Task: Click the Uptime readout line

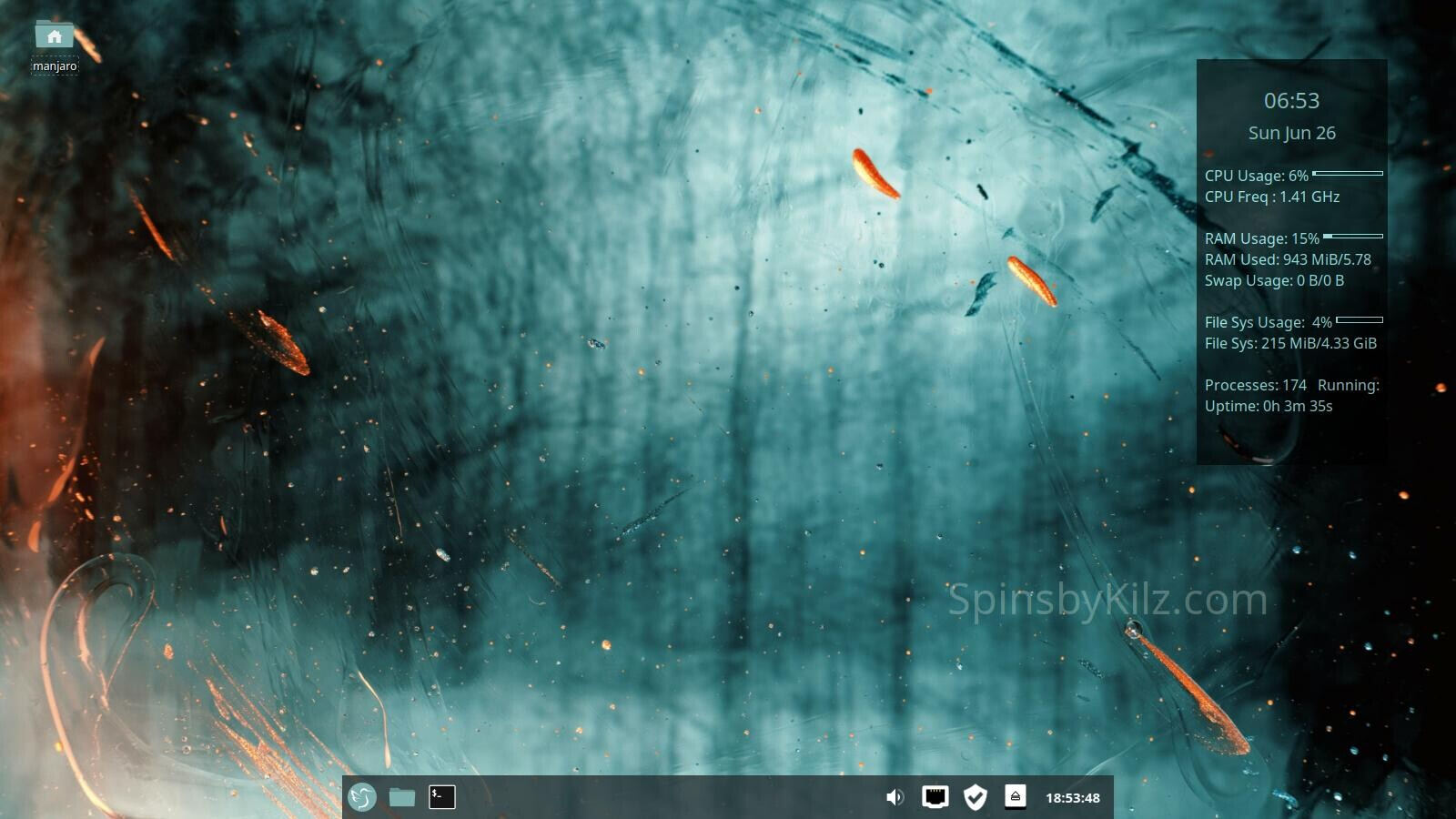Action: [x=1269, y=406]
